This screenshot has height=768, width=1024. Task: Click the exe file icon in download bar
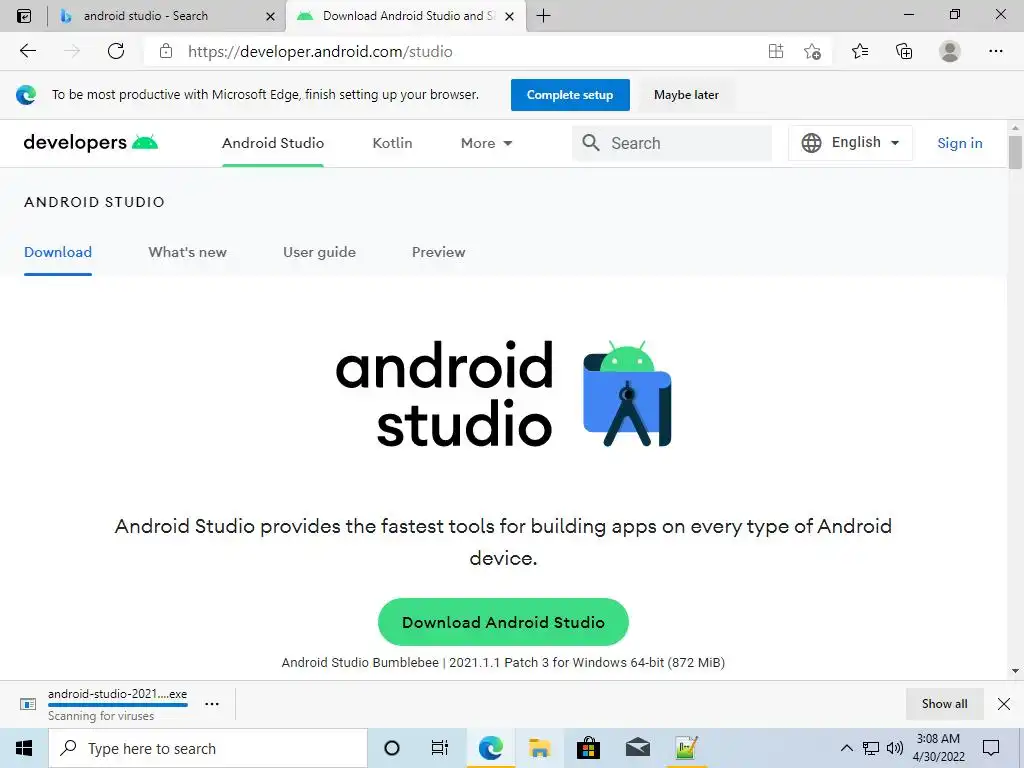27,704
